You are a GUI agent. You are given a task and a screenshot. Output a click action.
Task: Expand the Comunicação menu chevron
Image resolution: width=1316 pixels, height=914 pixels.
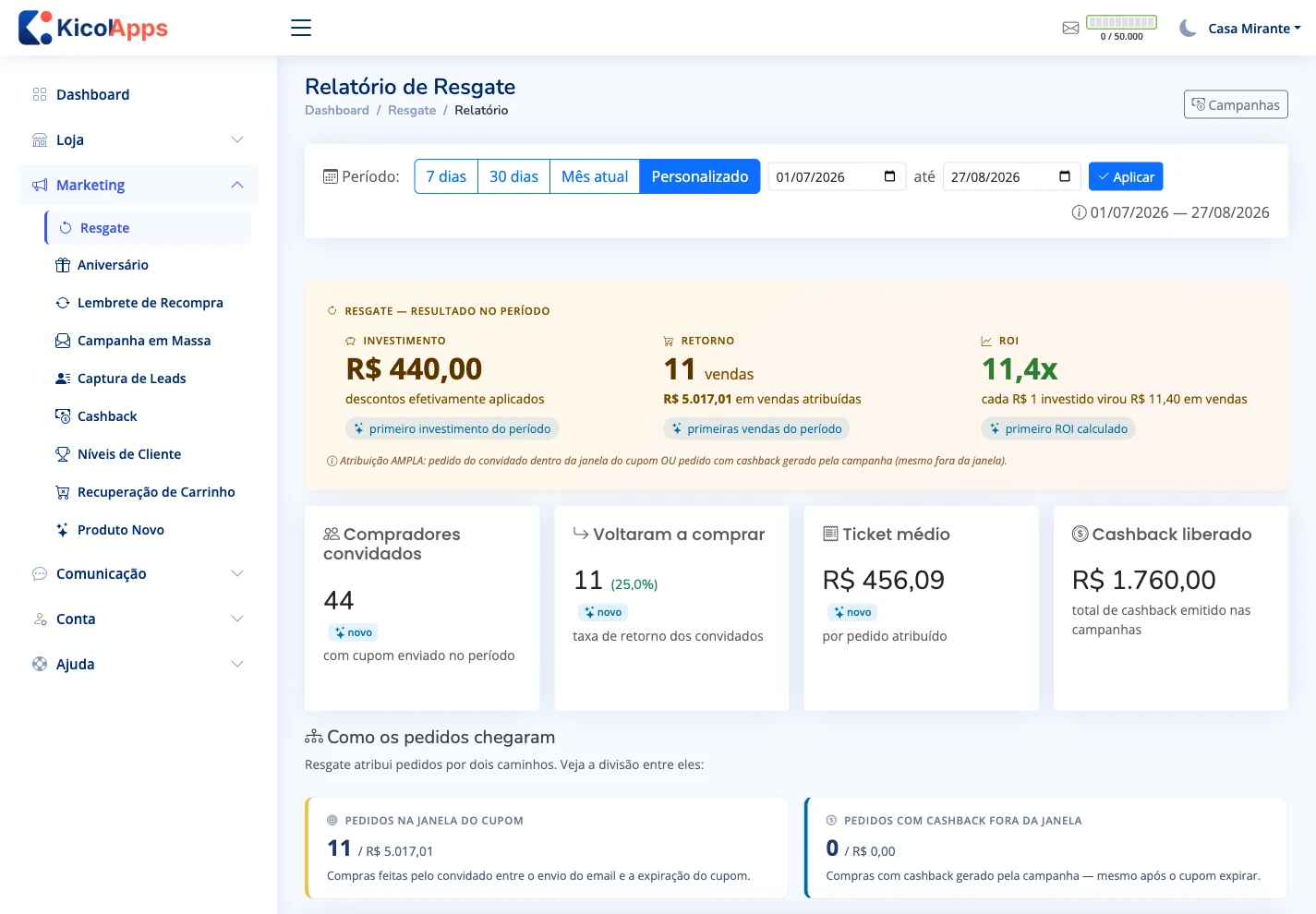tap(237, 573)
